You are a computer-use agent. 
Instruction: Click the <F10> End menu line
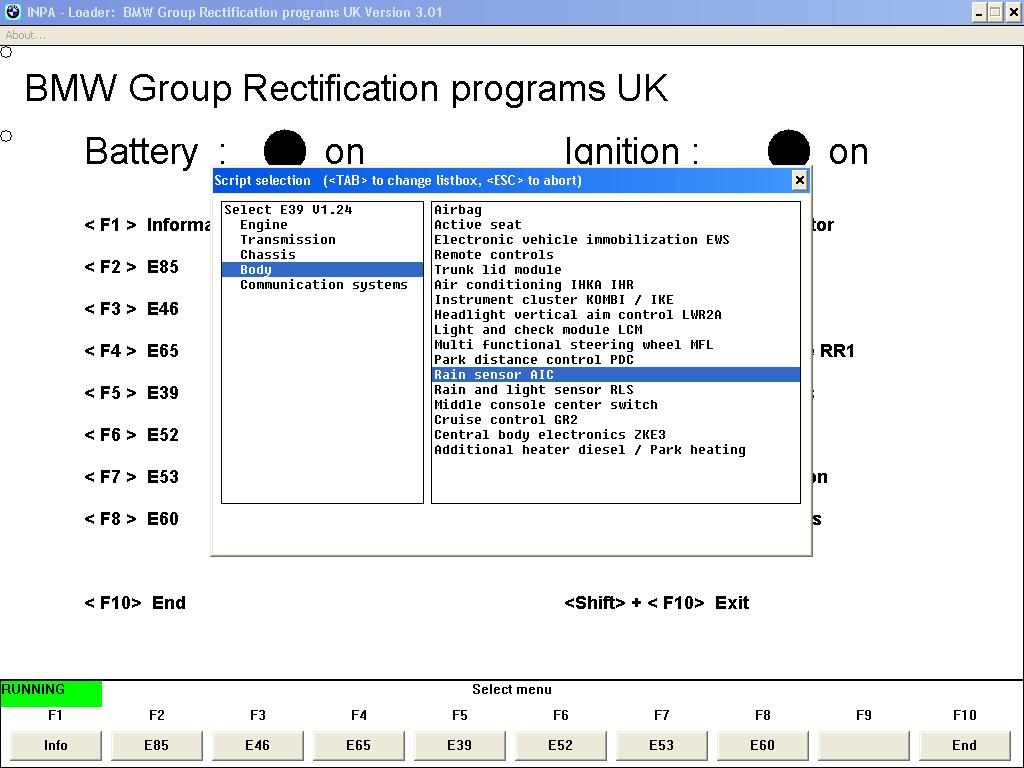[135, 603]
